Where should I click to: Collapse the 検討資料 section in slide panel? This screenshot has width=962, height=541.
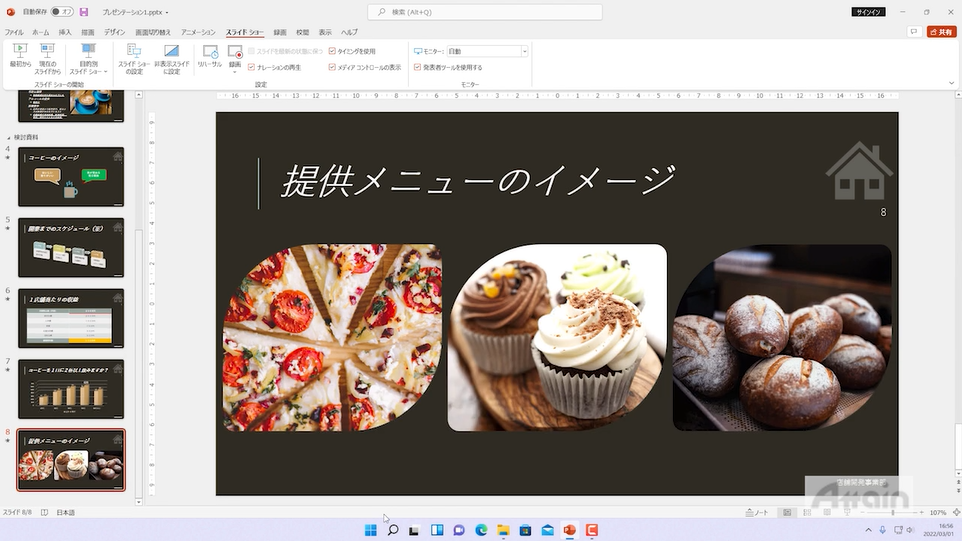pos(9,137)
